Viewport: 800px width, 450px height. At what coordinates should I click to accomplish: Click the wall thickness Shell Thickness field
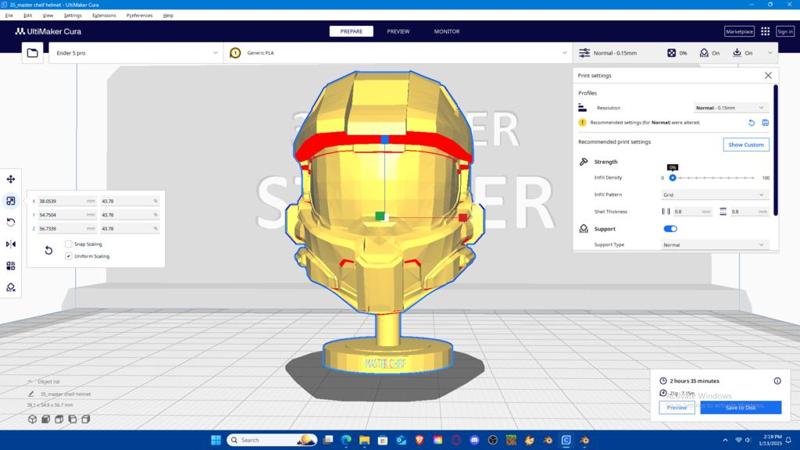692,211
